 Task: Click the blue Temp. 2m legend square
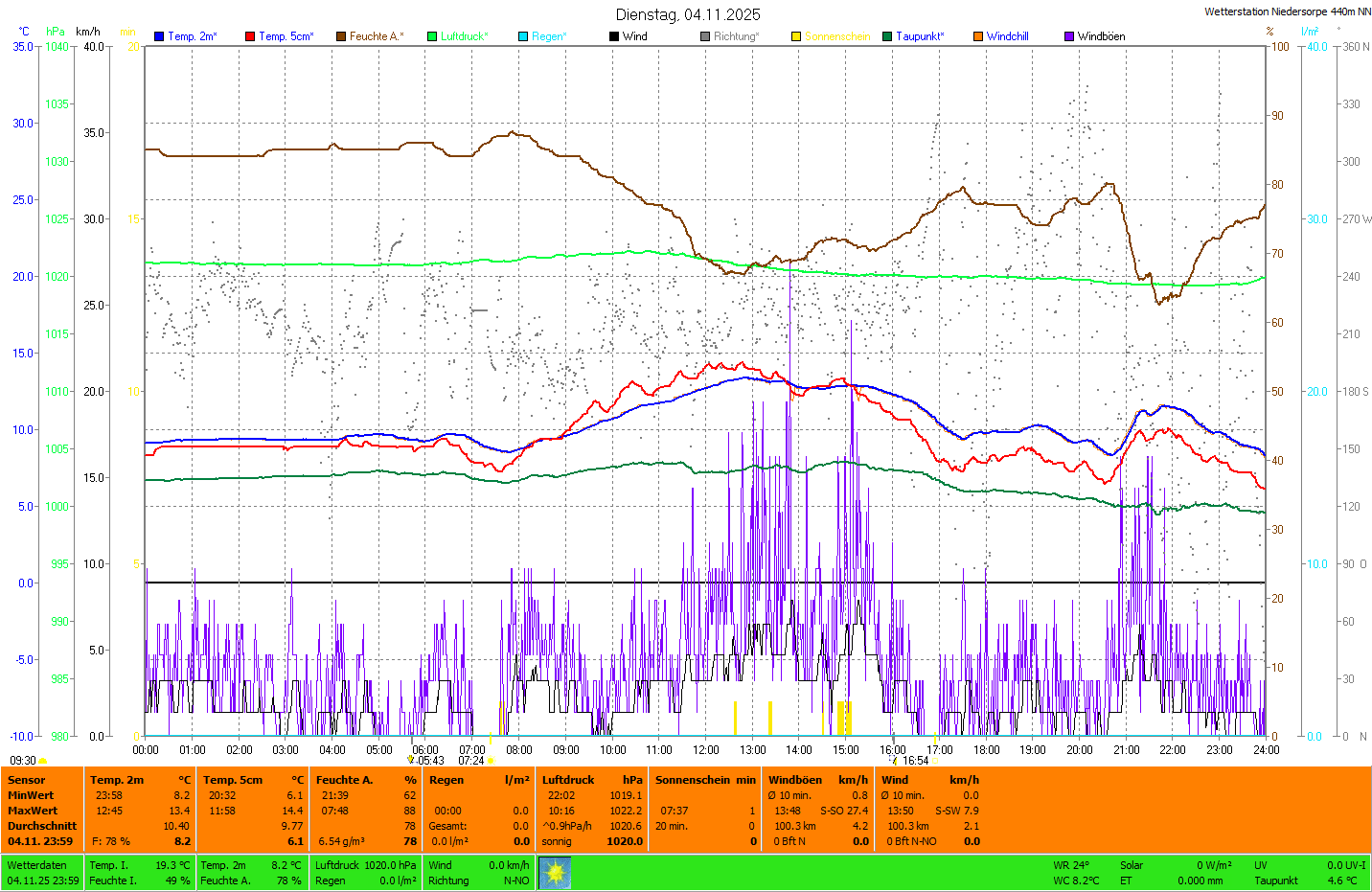(x=159, y=36)
